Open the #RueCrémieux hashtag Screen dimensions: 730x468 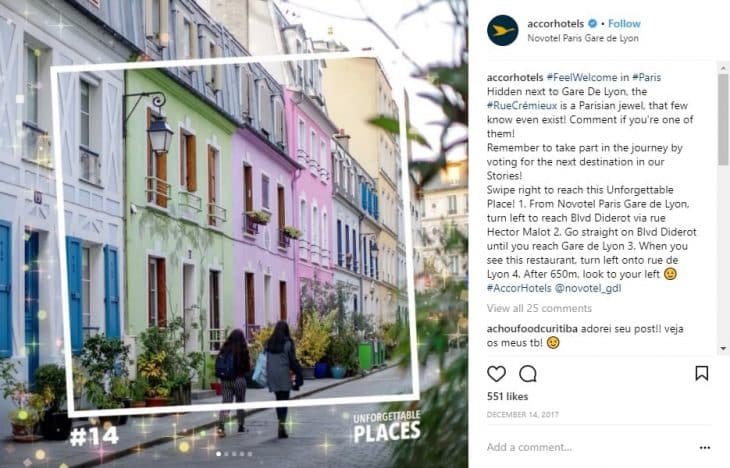pyautogui.click(x=522, y=106)
